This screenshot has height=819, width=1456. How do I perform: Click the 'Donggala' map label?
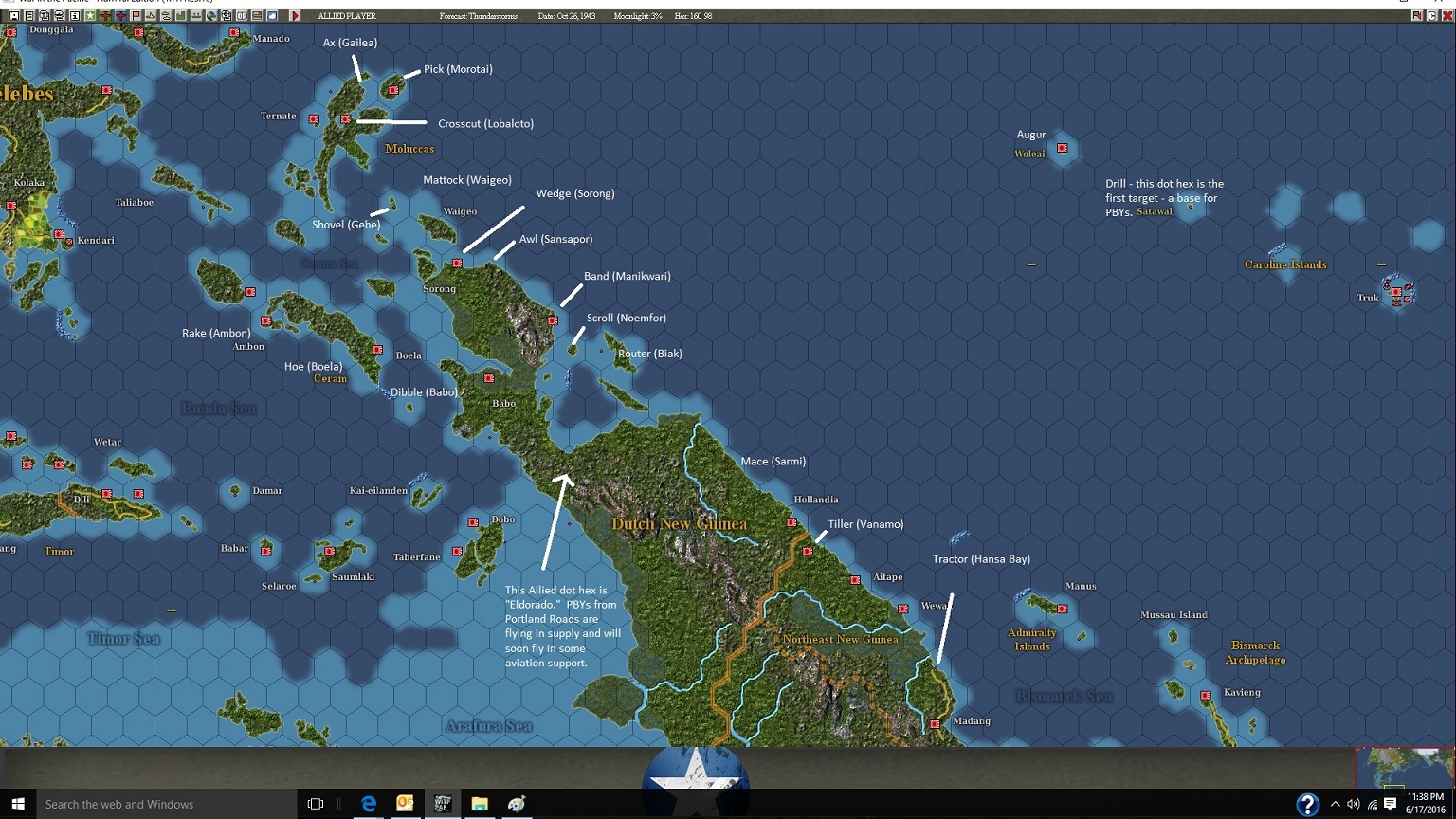point(51,29)
